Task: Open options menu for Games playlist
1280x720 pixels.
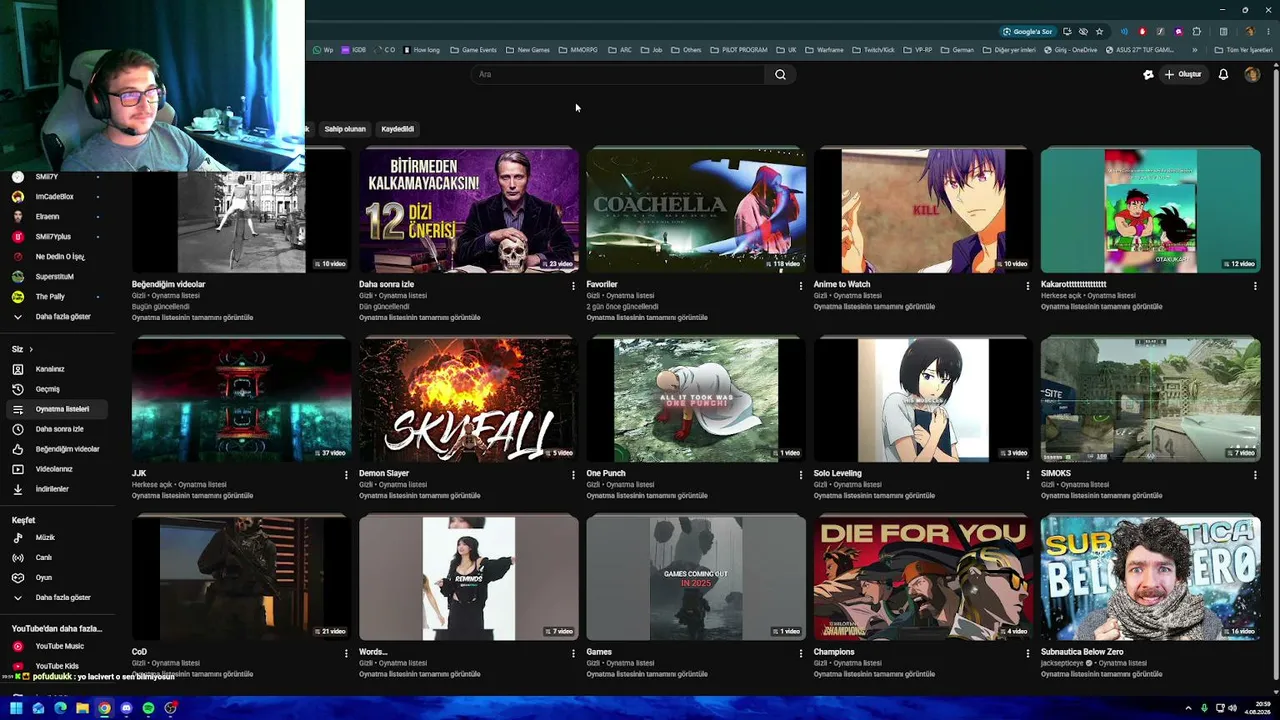Action: 800,653
